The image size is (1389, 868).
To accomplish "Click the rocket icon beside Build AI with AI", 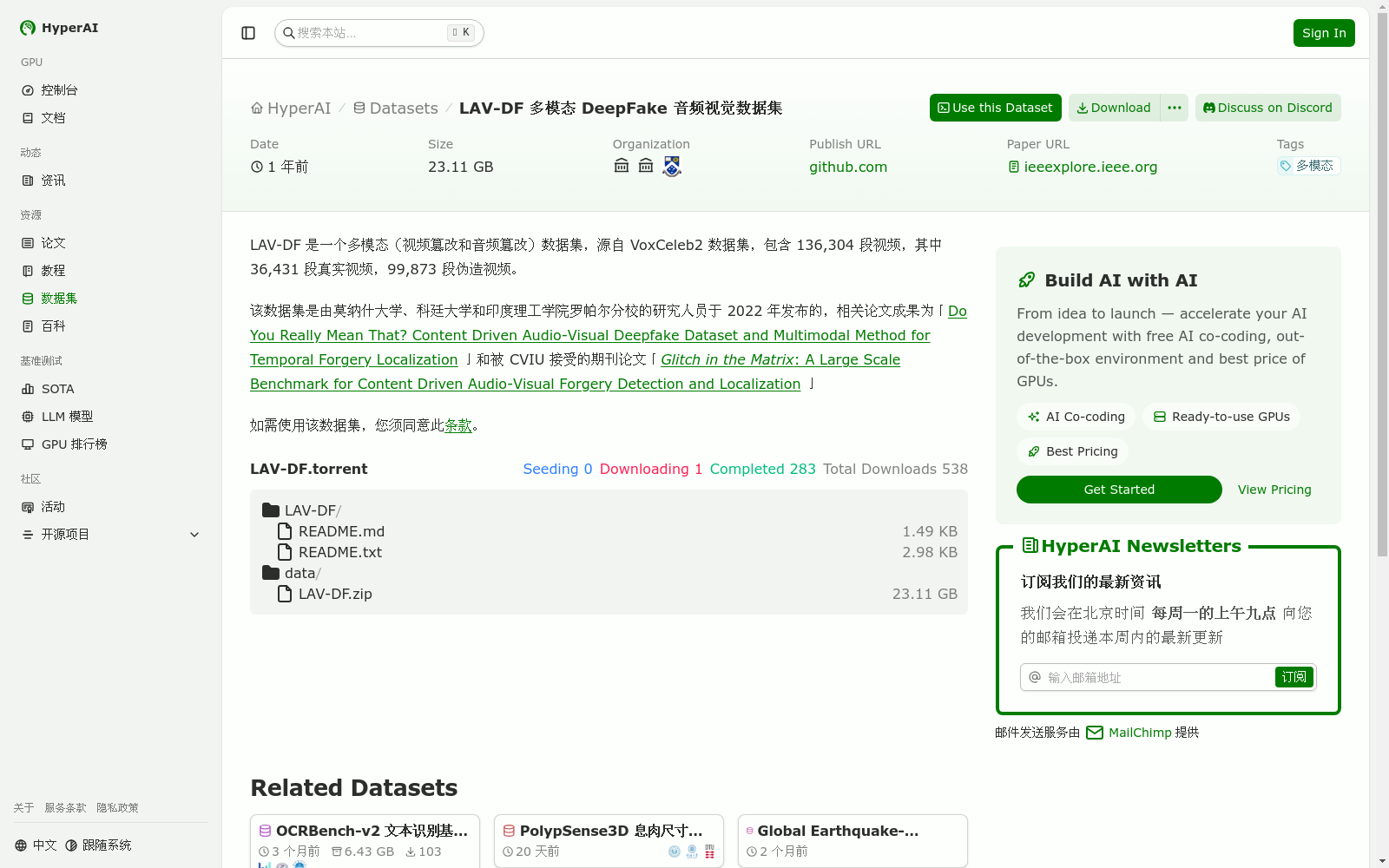I will [x=1027, y=280].
